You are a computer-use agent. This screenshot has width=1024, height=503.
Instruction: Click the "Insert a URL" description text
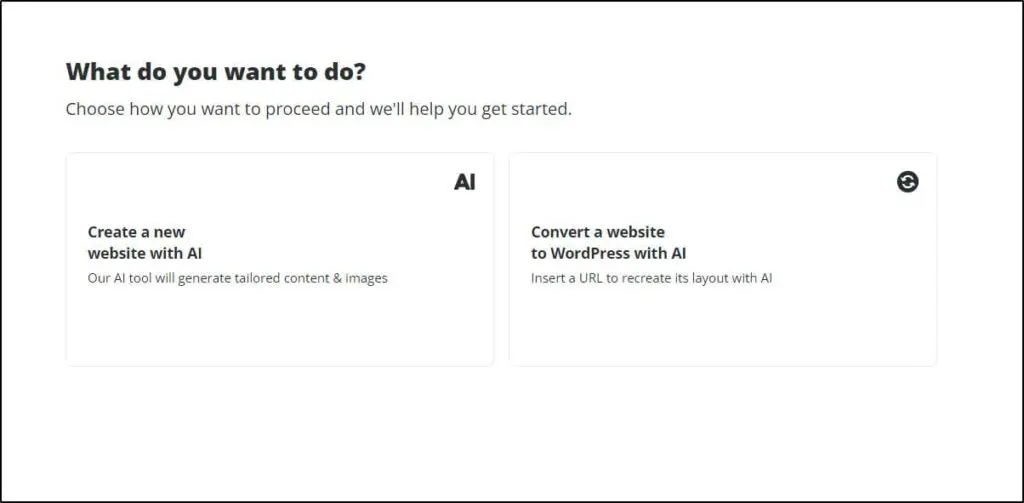click(651, 278)
